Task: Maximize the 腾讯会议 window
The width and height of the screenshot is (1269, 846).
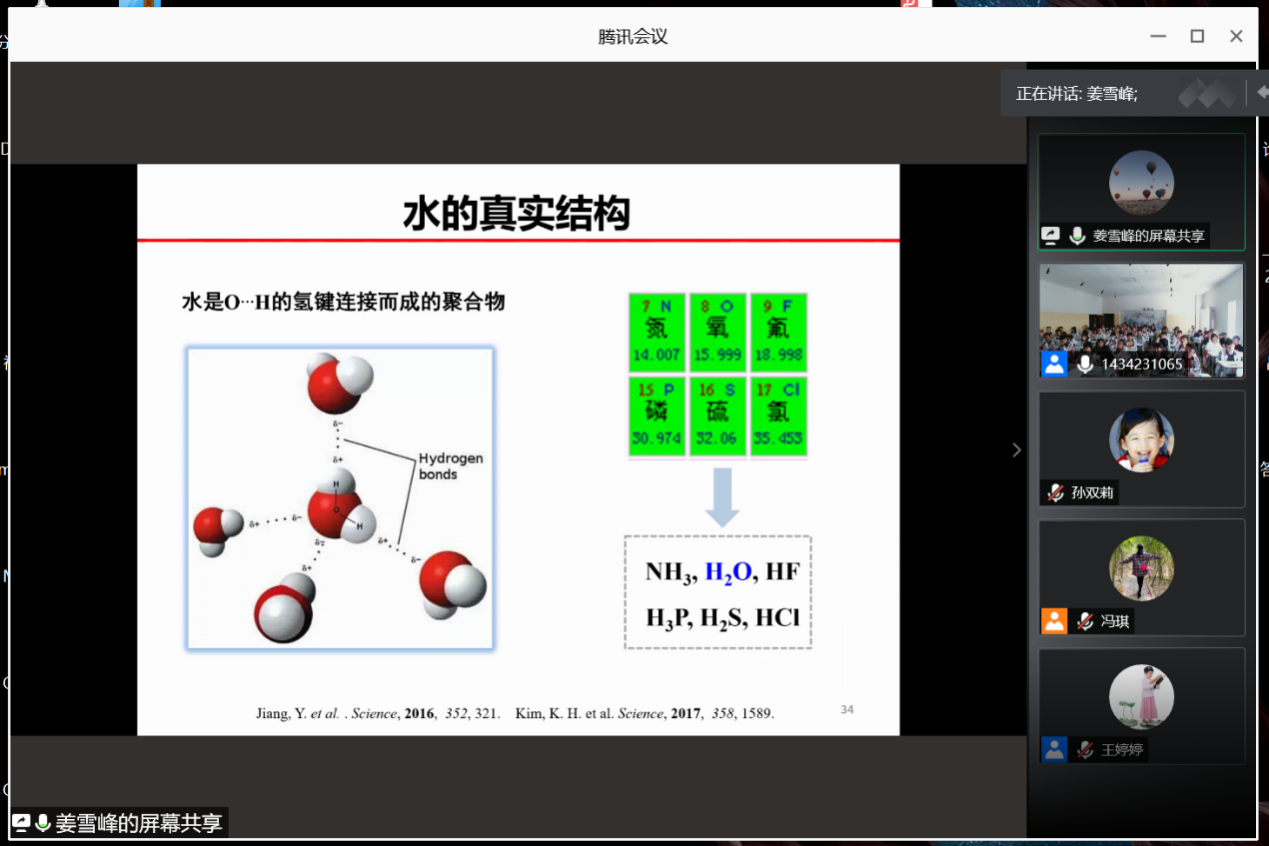Action: tap(1197, 36)
